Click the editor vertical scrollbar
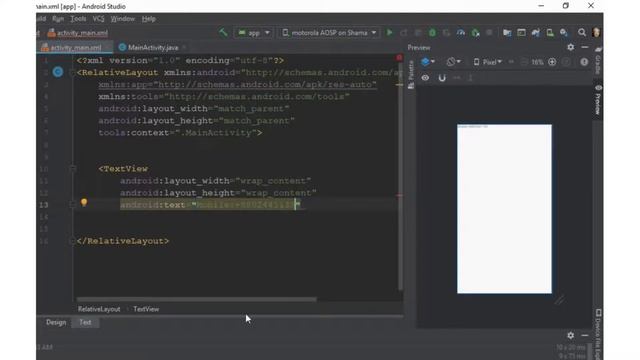Viewport: 640px width, 360px height. [x=400, y=175]
